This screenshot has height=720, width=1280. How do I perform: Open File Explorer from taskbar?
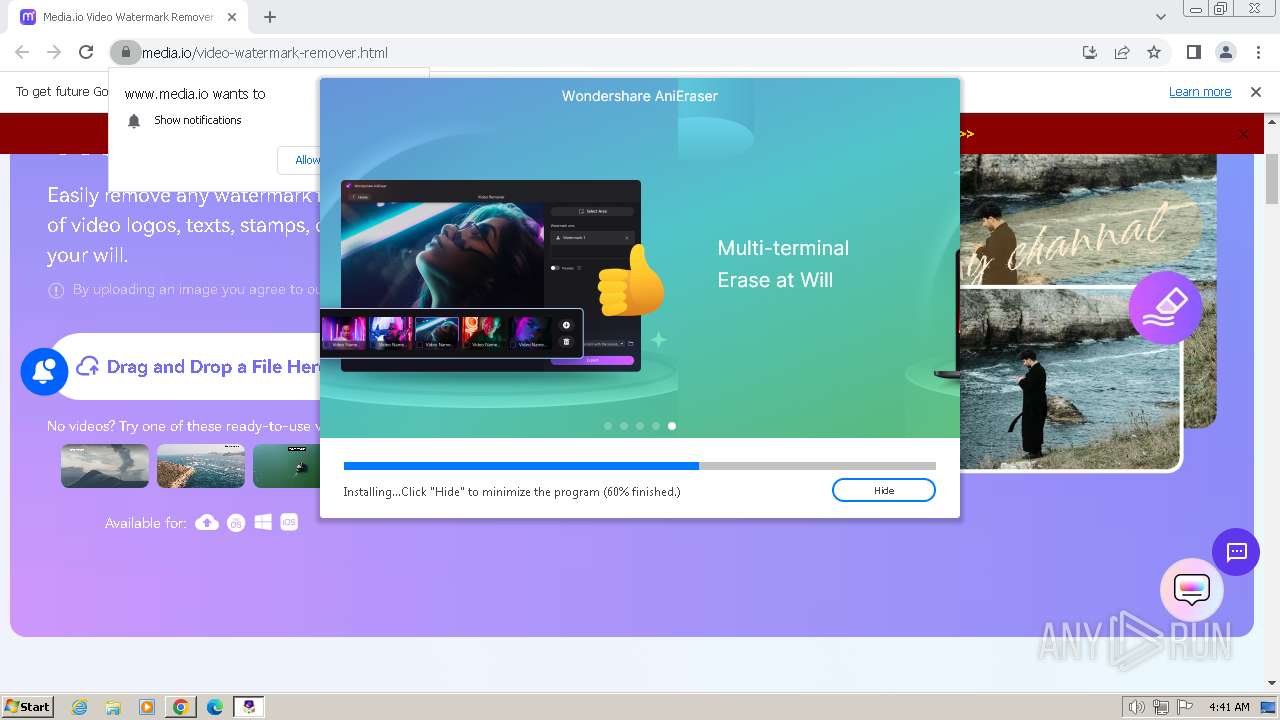[x=113, y=707]
